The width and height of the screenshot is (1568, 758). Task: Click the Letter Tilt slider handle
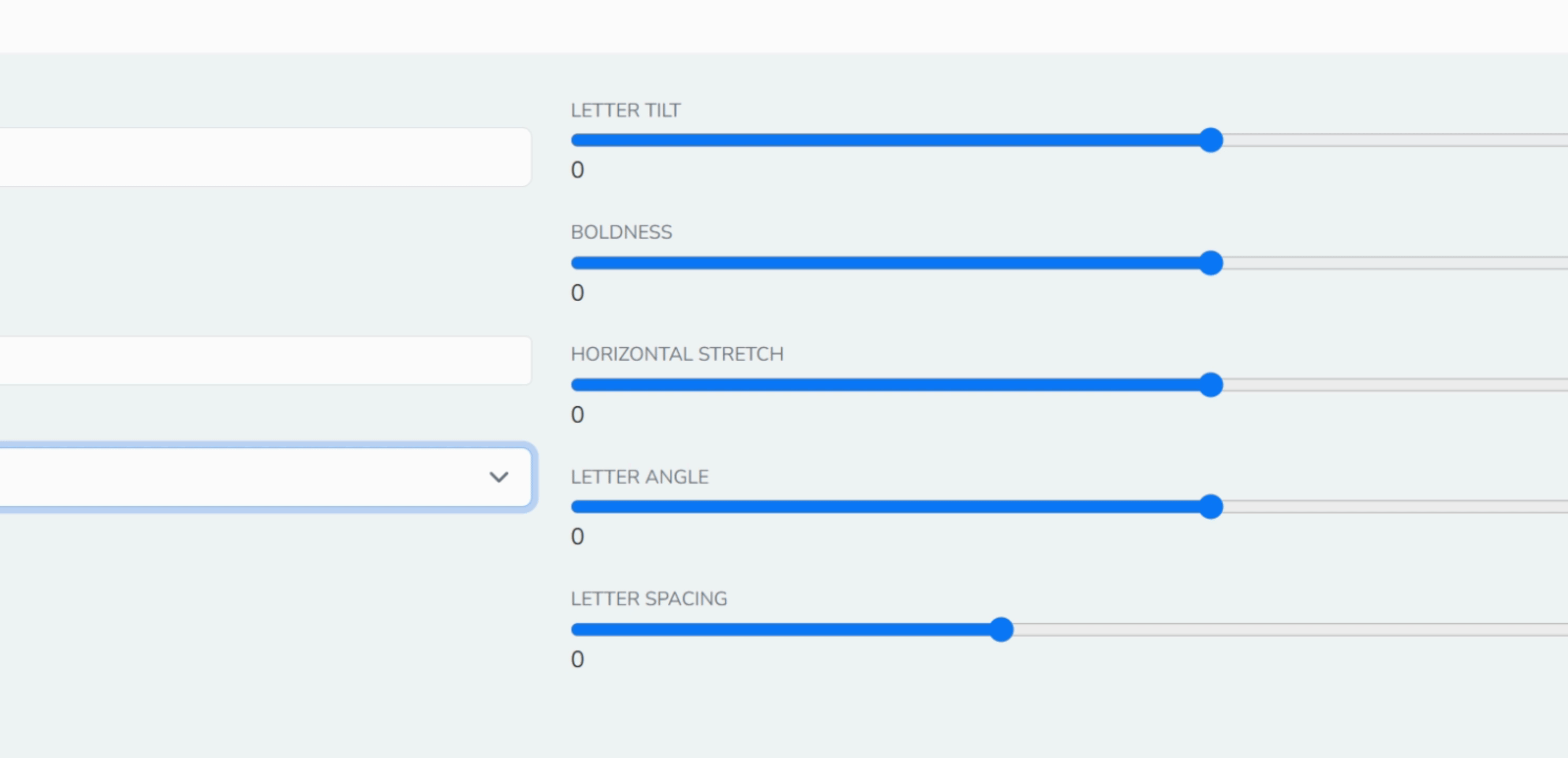[x=1211, y=141]
